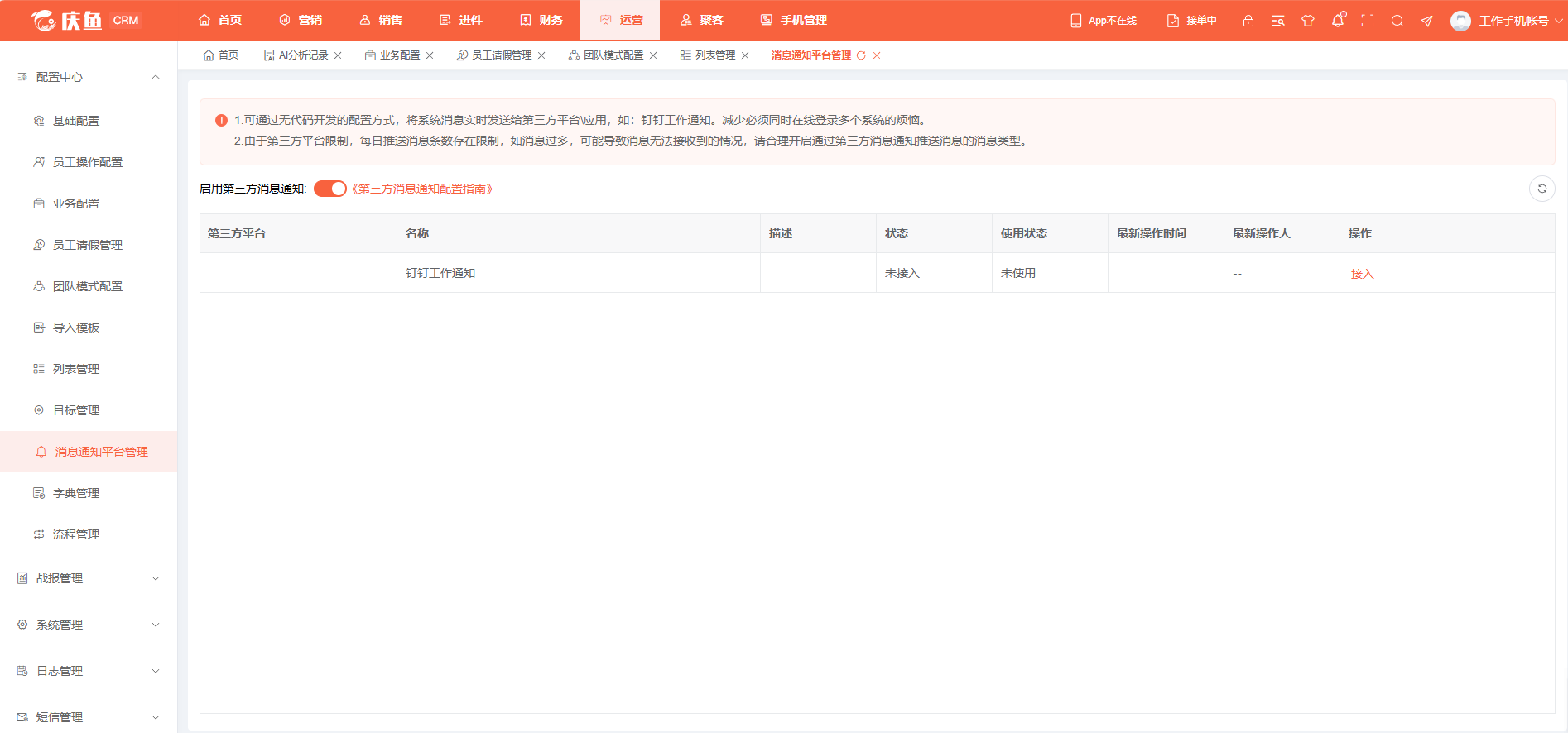Open 员工请假管理 in sidebar
The image size is (1568, 733).
click(x=89, y=245)
